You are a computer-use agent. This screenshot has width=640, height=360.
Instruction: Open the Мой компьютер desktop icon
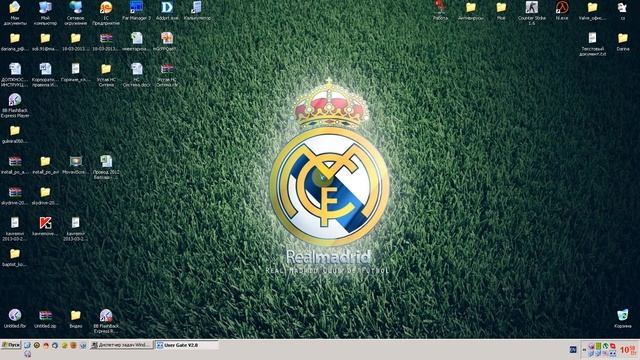(45, 8)
